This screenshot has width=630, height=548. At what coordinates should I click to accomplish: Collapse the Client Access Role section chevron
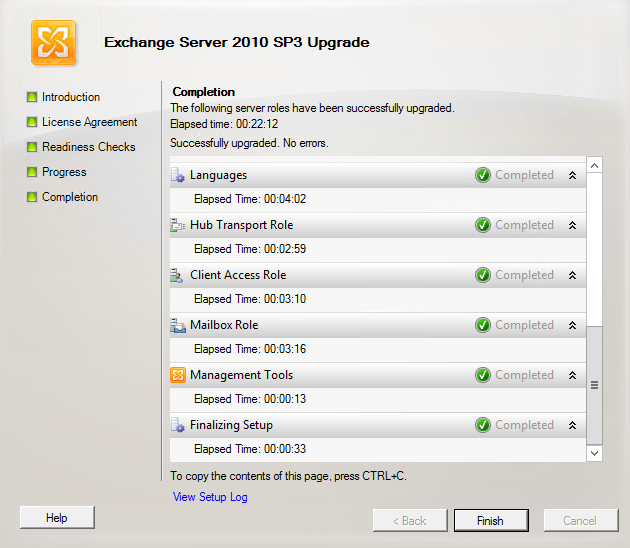coord(573,275)
